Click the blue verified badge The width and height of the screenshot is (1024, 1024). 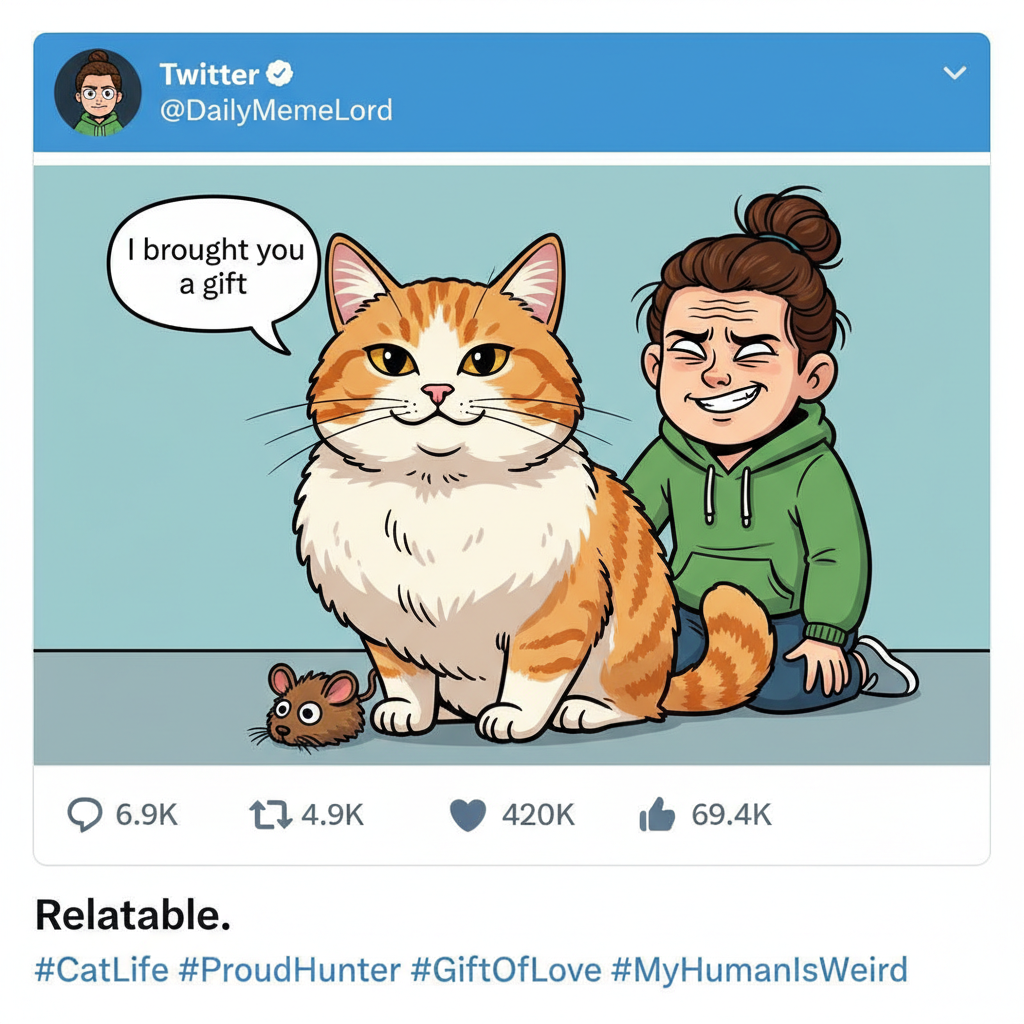[x=282, y=73]
